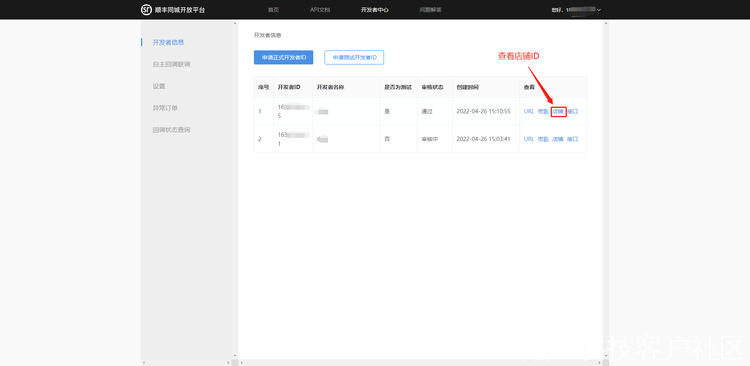The width and height of the screenshot is (750, 366).
Task: Click the 开发者信息 page heading text
Action: point(267,35)
